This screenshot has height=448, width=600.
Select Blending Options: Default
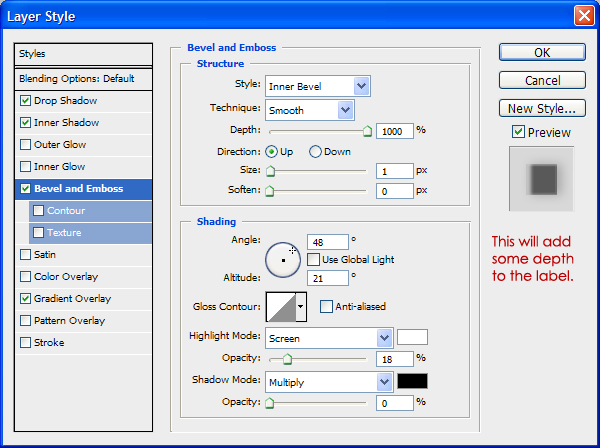click(83, 79)
